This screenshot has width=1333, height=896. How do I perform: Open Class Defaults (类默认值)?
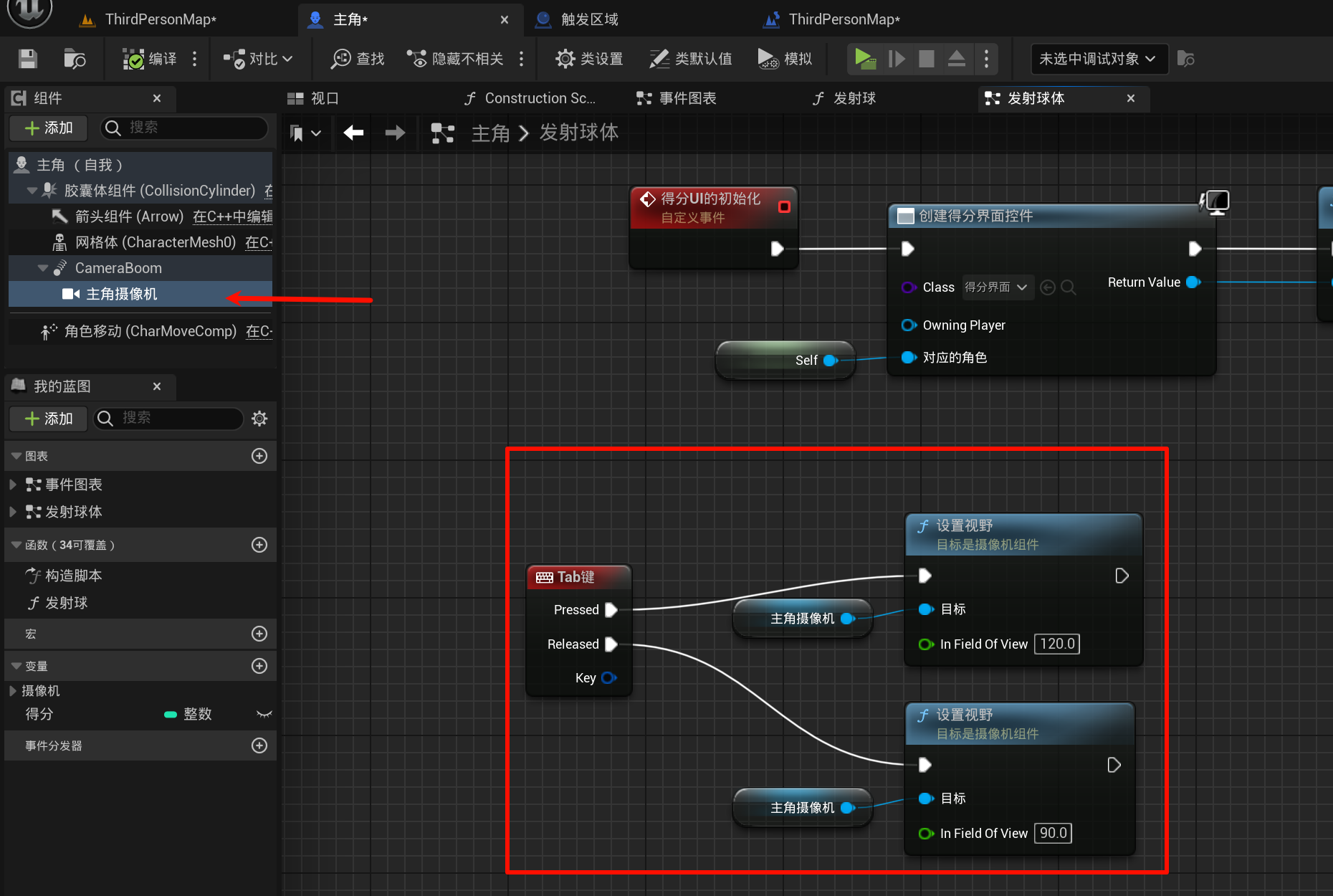point(691,59)
